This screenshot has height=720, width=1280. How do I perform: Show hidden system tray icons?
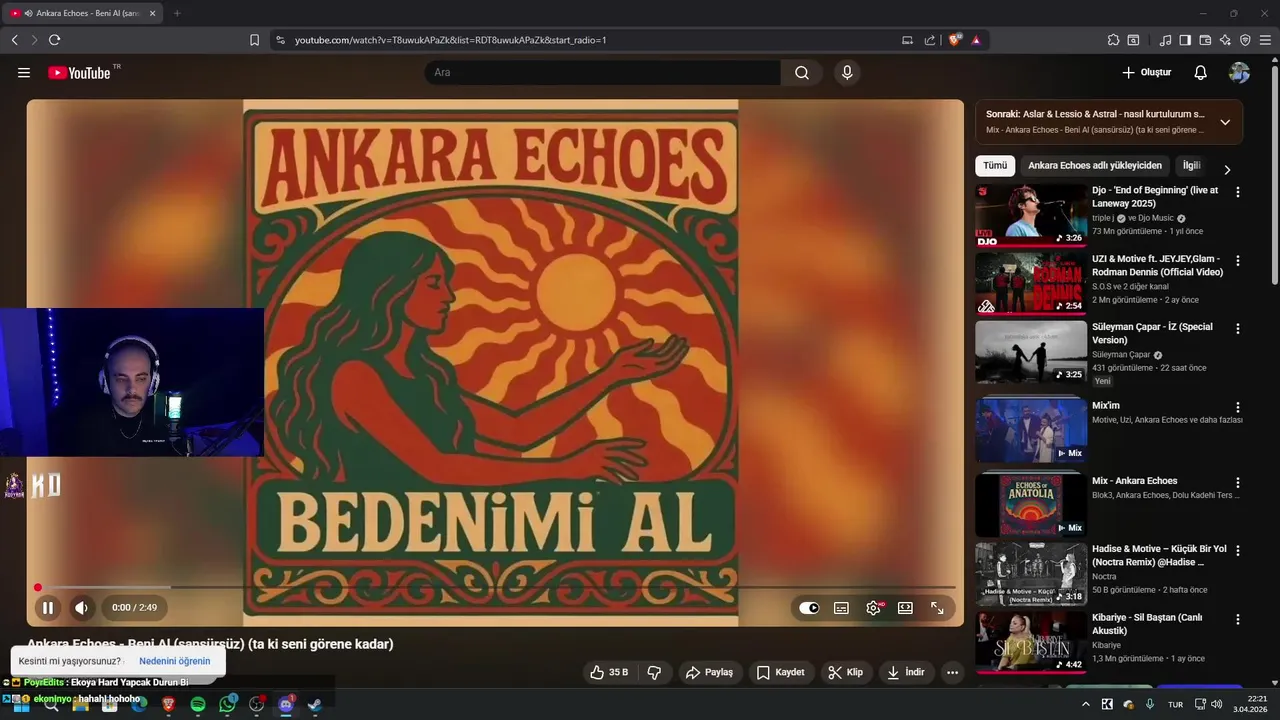pos(1086,705)
